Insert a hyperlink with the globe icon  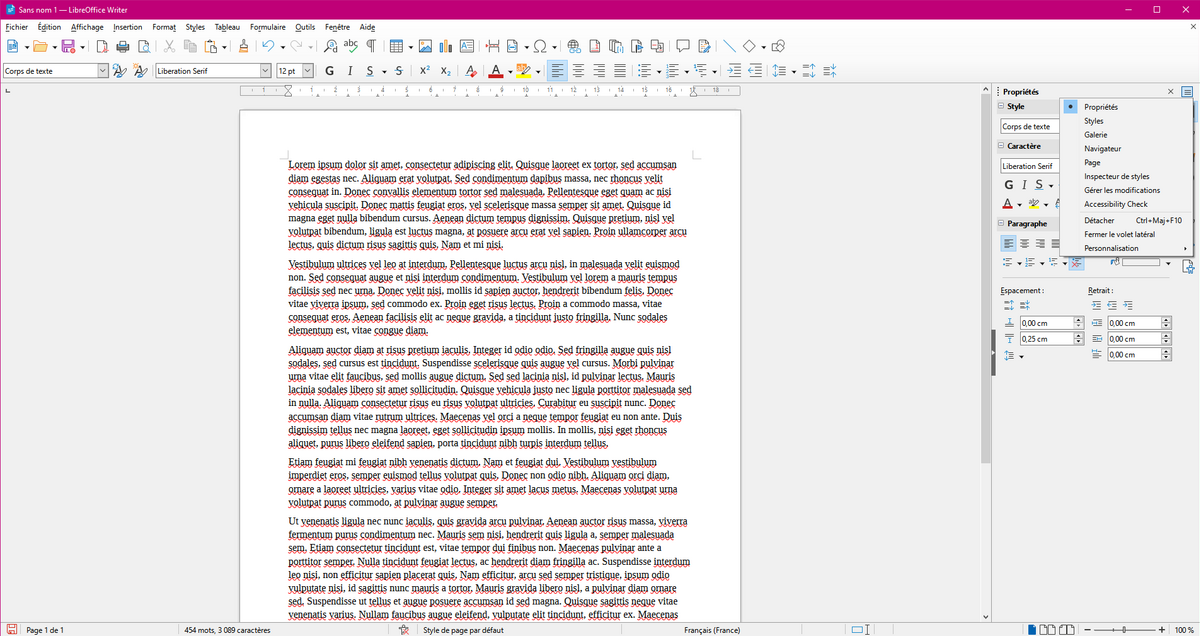click(x=573, y=46)
